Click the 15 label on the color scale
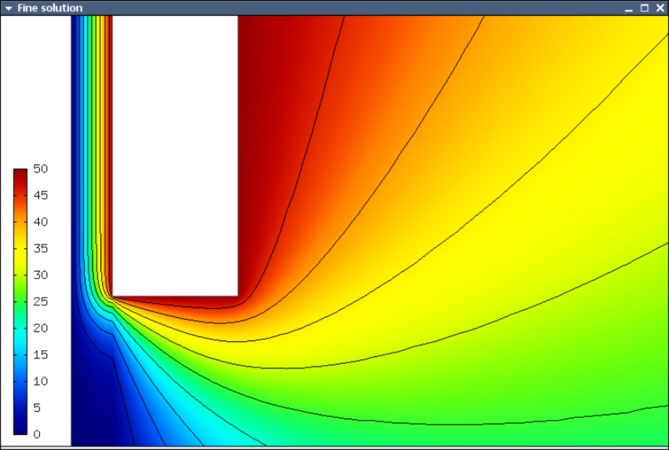Screen dimensions: 669x450 click(x=39, y=355)
